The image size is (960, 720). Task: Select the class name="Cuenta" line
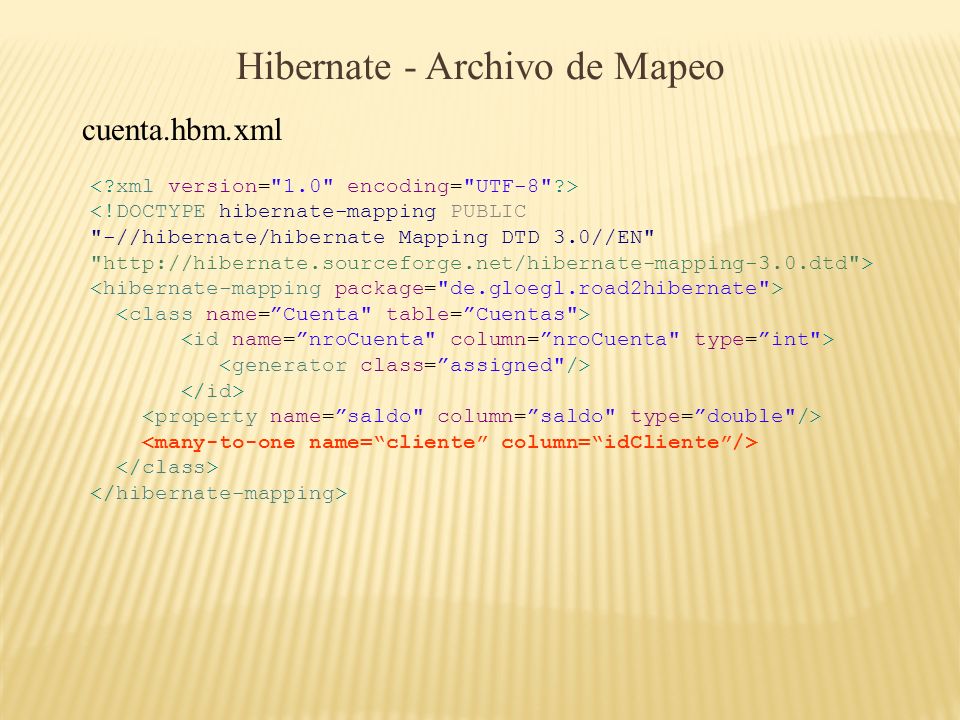[353, 314]
